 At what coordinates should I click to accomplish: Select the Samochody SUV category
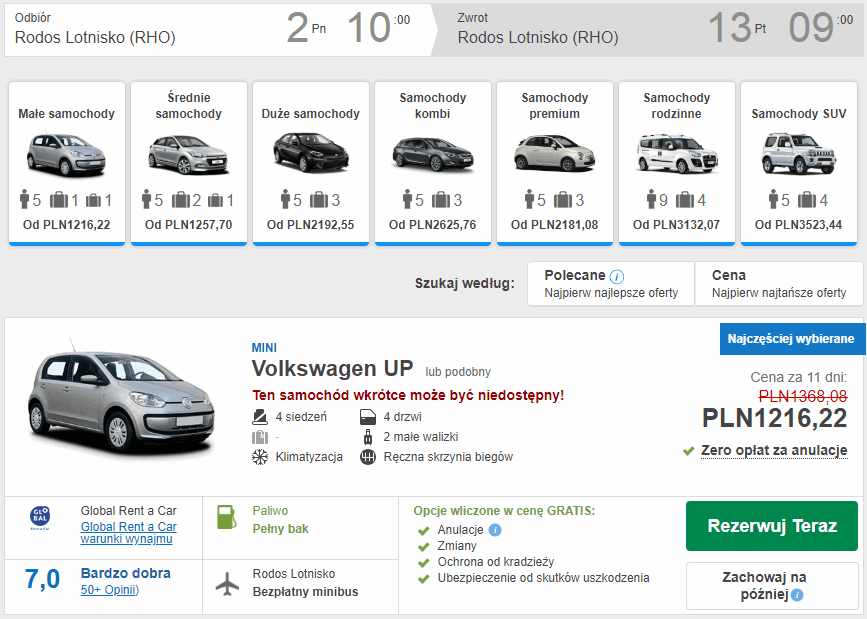(x=799, y=163)
